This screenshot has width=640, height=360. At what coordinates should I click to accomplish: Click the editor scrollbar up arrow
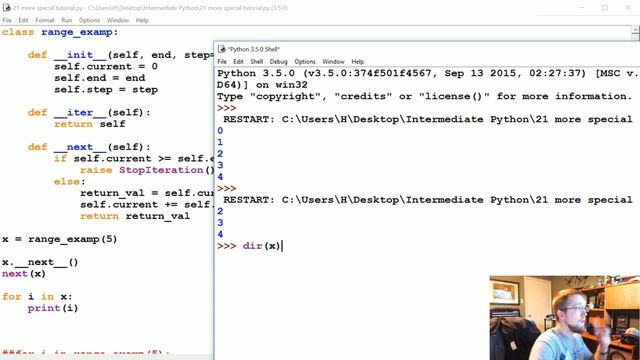(636, 30)
